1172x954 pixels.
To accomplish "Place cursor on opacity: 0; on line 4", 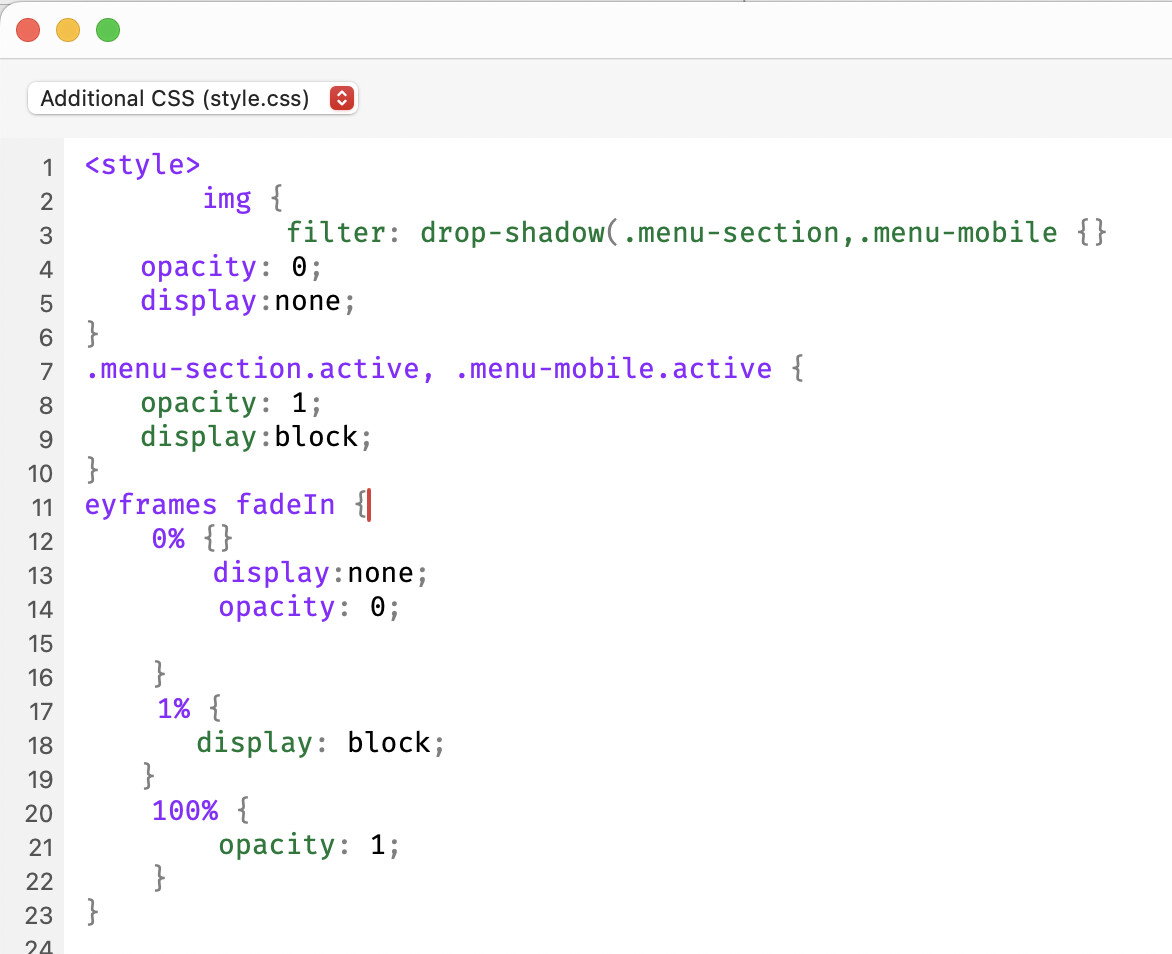I will pyautogui.click(x=234, y=267).
